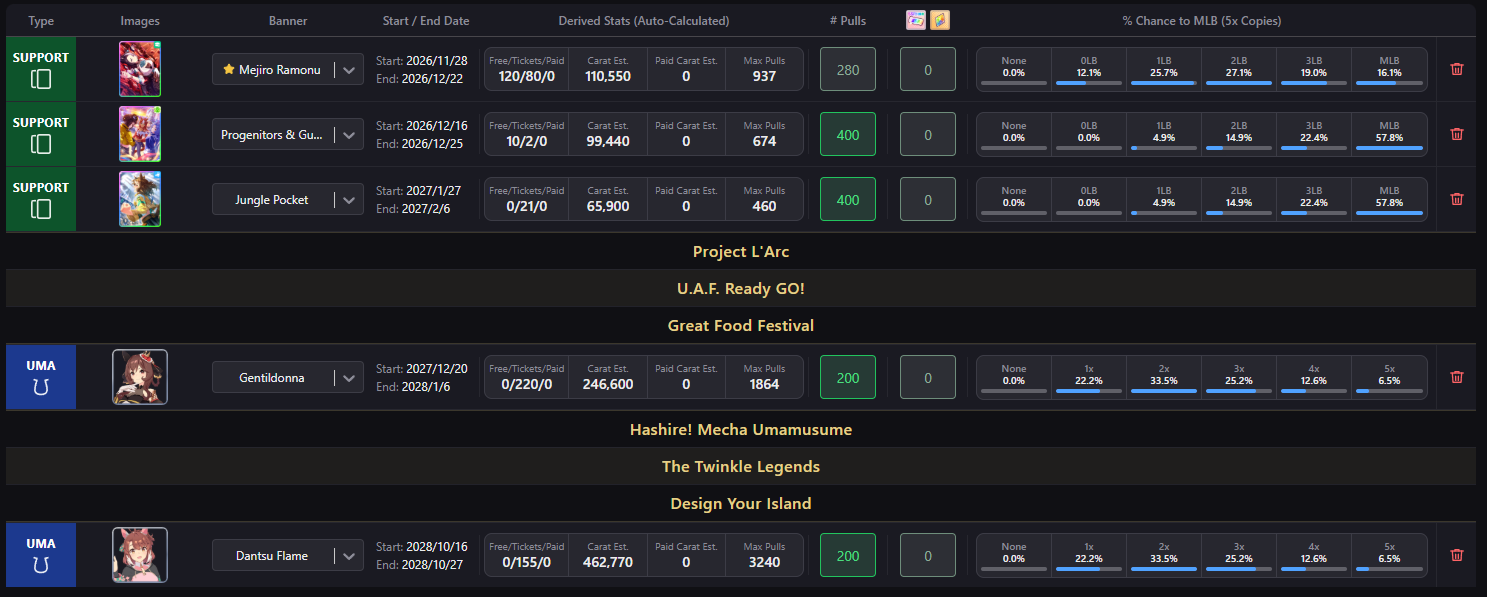Select the Project L'Arc scenario divider
Screen dimensions: 1487x597
[741, 252]
